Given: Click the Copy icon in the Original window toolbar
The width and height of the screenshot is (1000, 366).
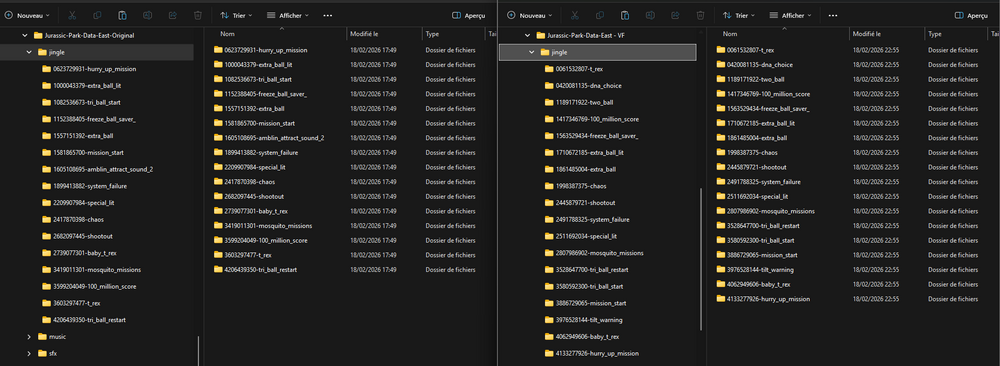Looking at the screenshot, I should [97, 15].
